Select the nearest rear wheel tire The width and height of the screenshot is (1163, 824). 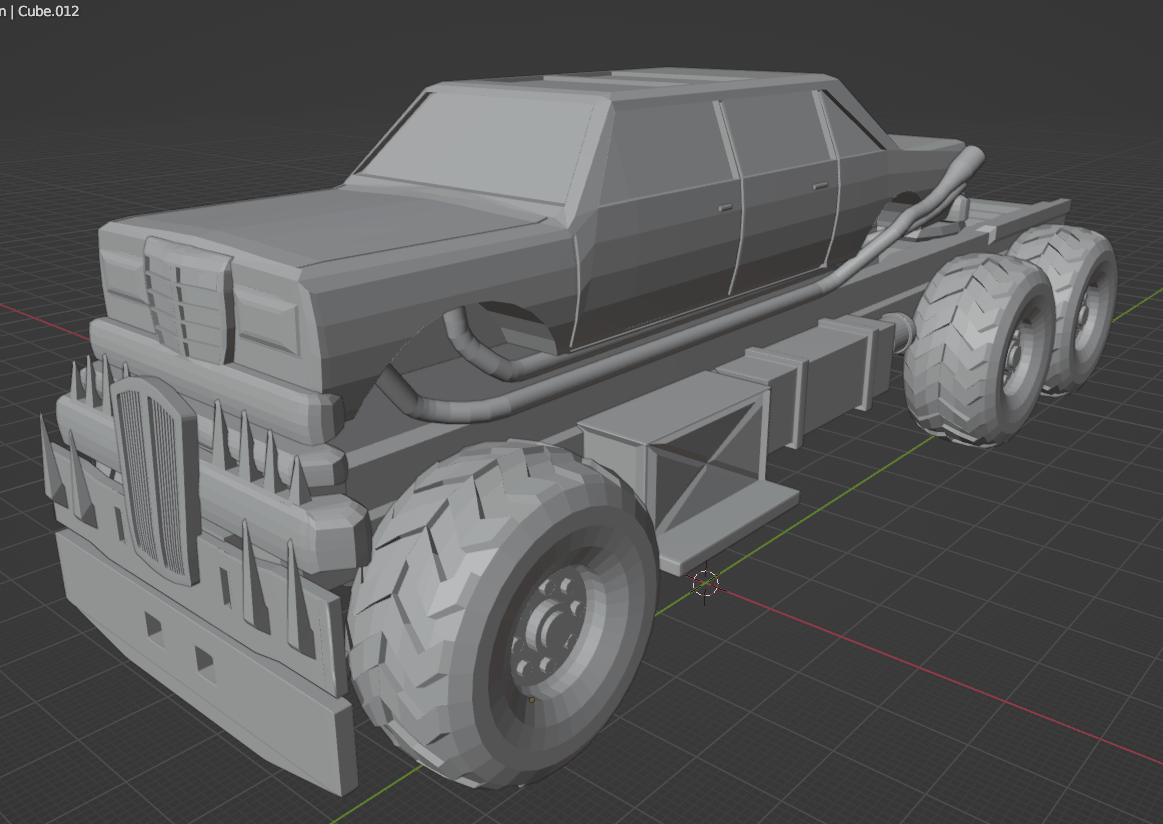click(x=978, y=349)
